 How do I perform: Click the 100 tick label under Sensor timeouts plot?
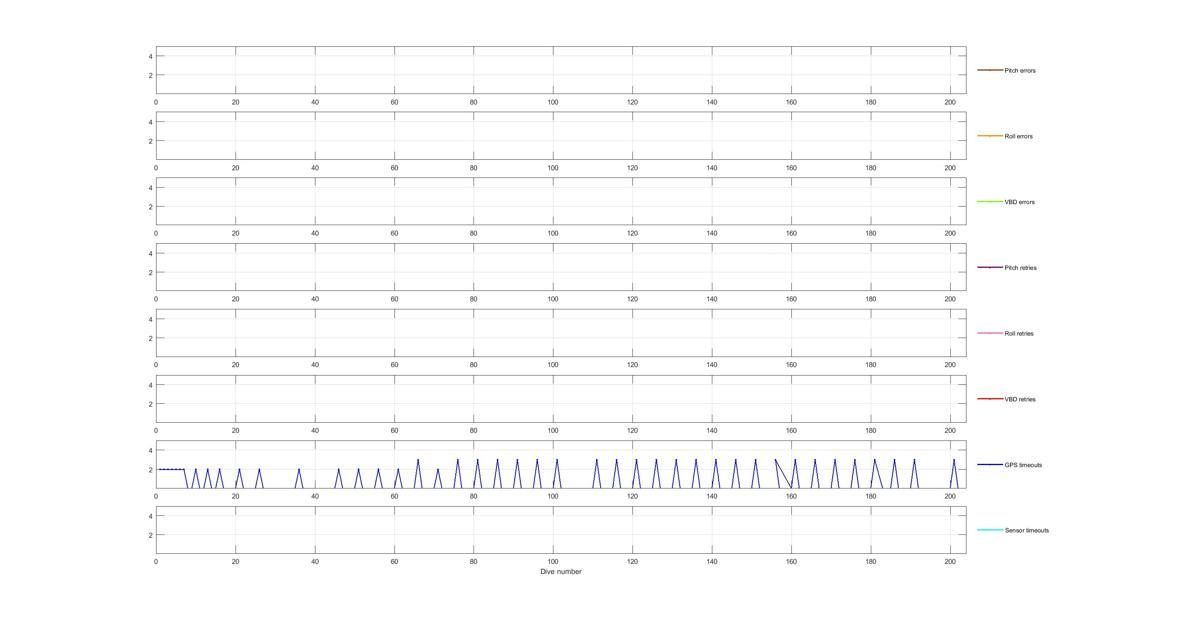coord(553,562)
